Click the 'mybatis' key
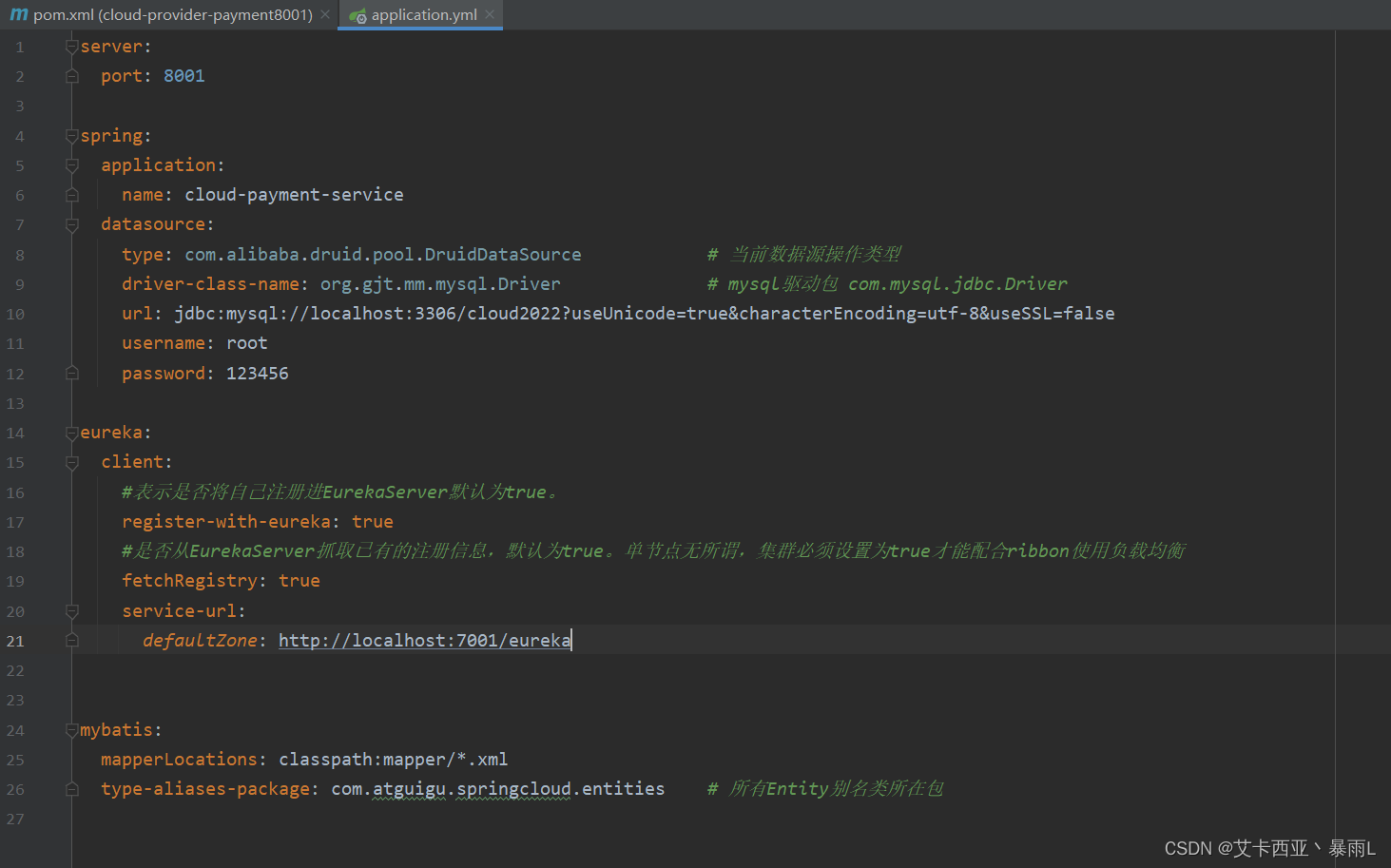The image size is (1391, 868). coord(116,729)
